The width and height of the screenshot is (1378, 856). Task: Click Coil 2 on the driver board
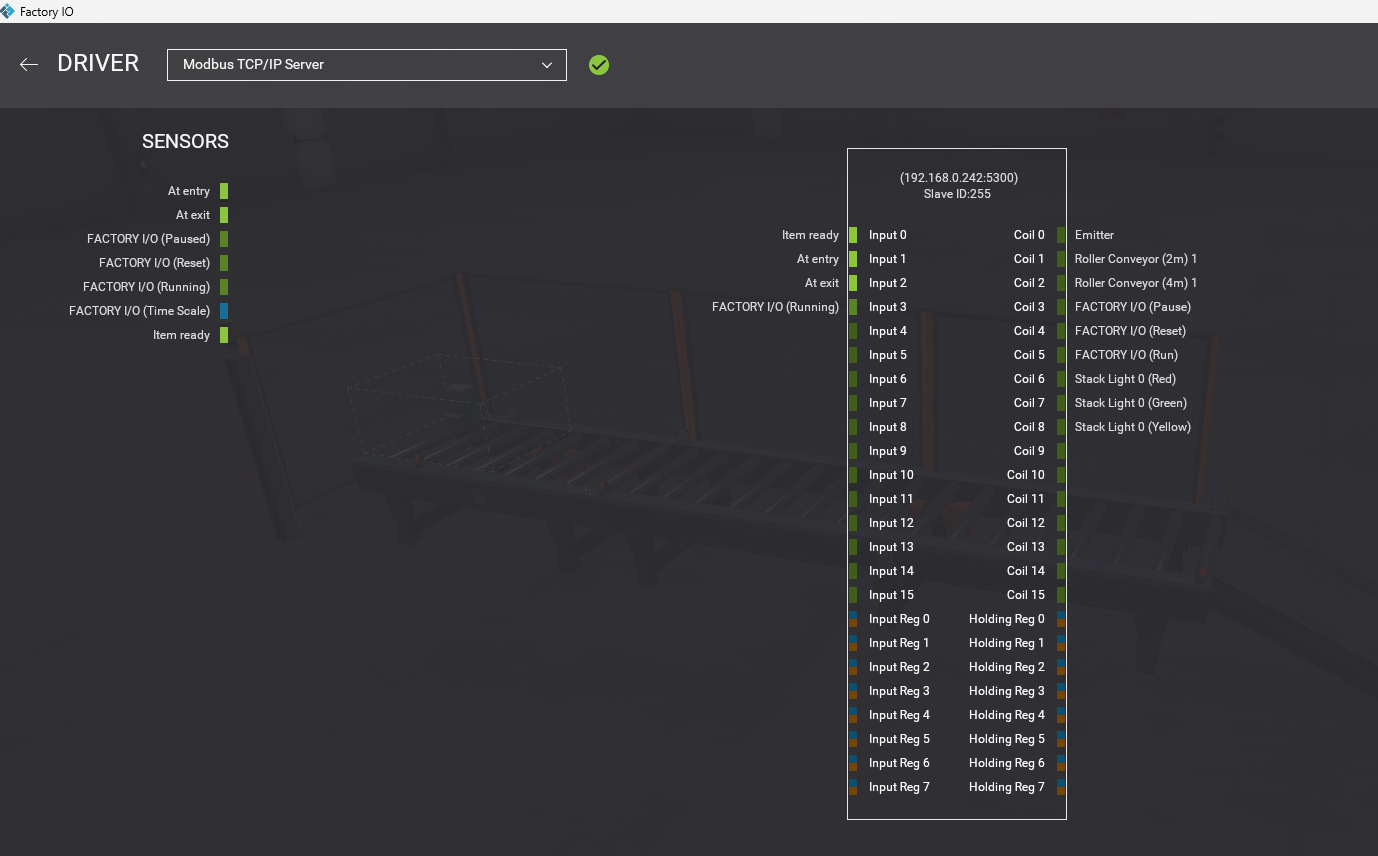click(1029, 283)
